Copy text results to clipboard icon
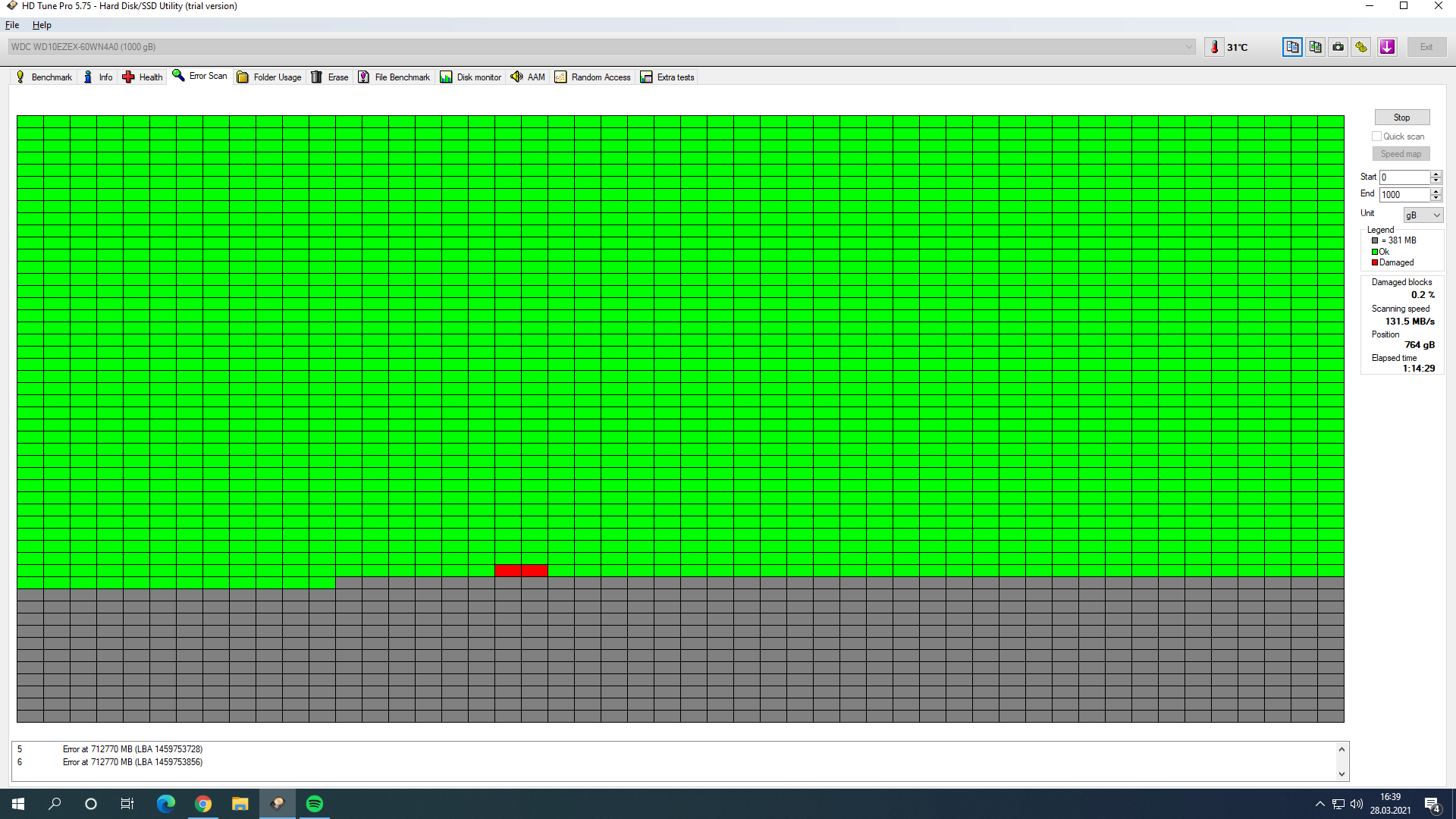The width and height of the screenshot is (1456, 819). 1292,47
